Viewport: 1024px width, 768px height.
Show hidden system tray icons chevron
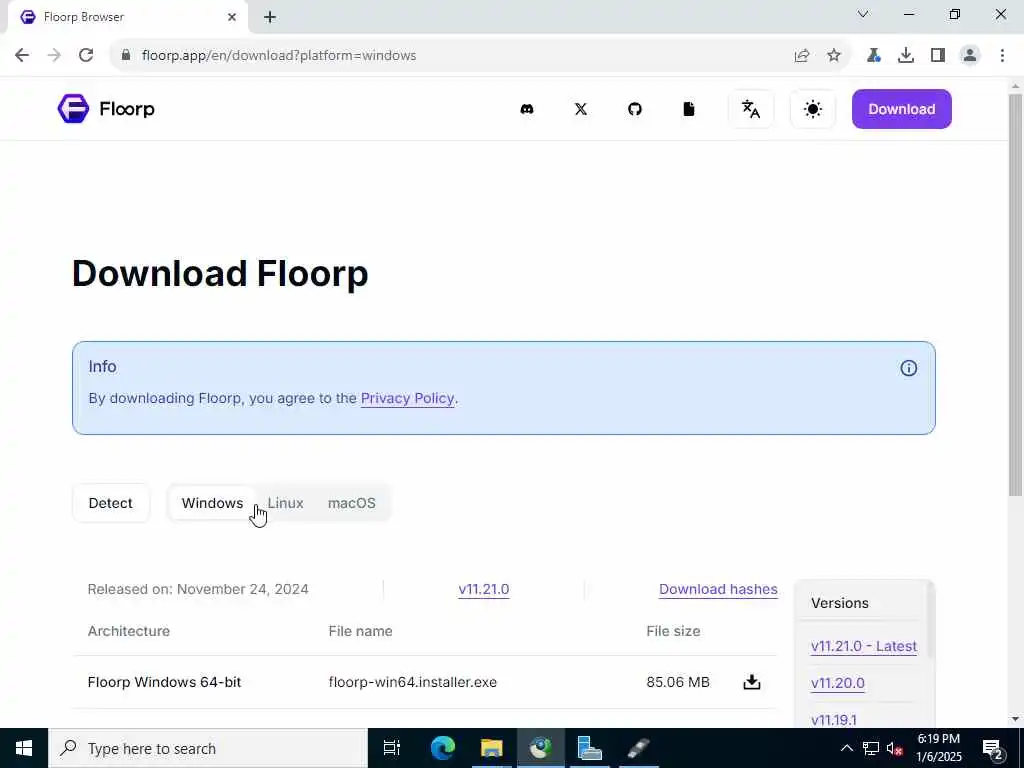click(846, 748)
